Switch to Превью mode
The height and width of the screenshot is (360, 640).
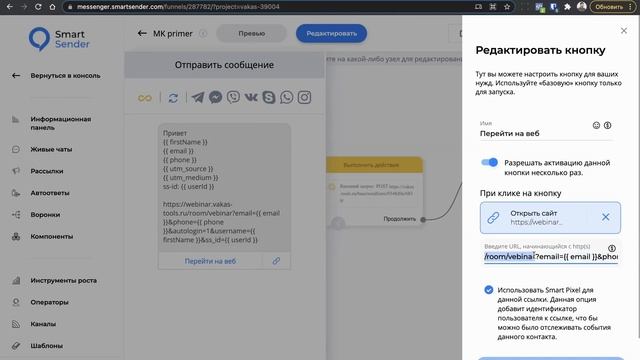tap(251, 33)
